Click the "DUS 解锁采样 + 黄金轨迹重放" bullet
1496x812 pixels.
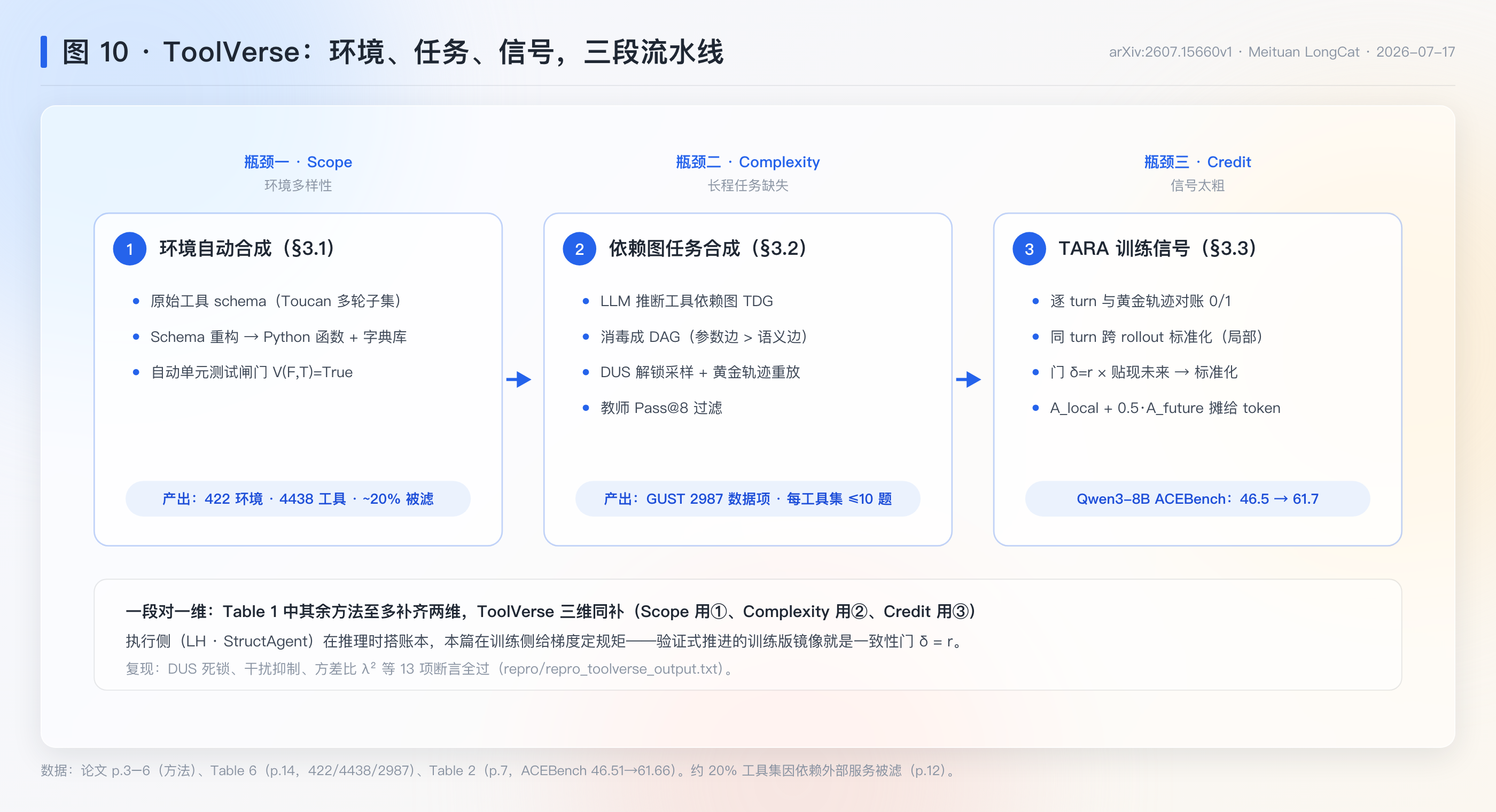[700, 372]
